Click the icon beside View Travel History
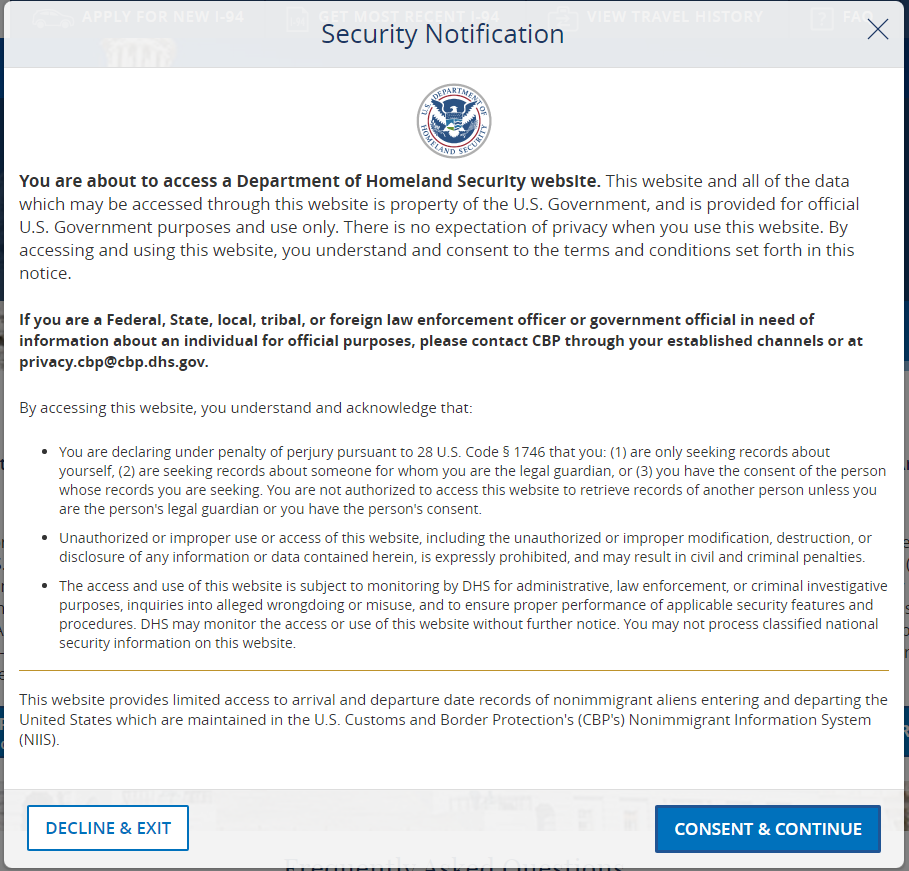Image resolution: width=909 pixels, height=871 pixels. (563, 17)
